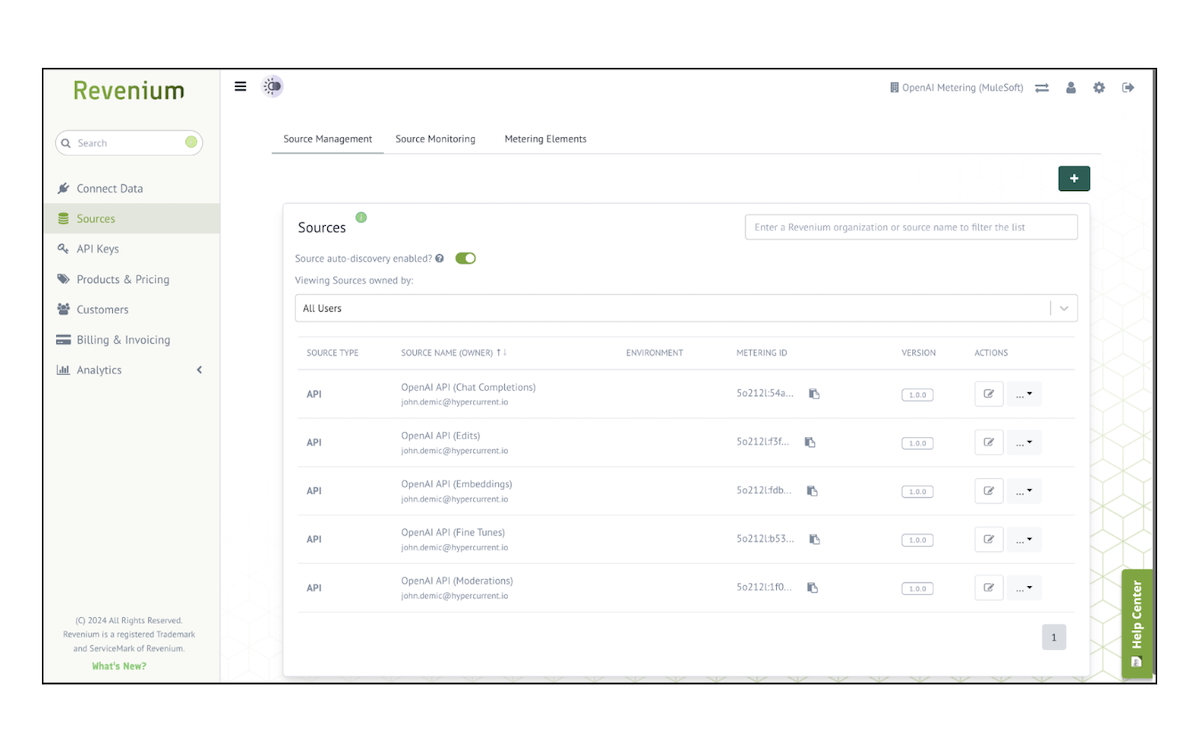Open the settings gear icon
Screen dimensions: 1200x749
pyautogui.click(x=1099, y=88)
